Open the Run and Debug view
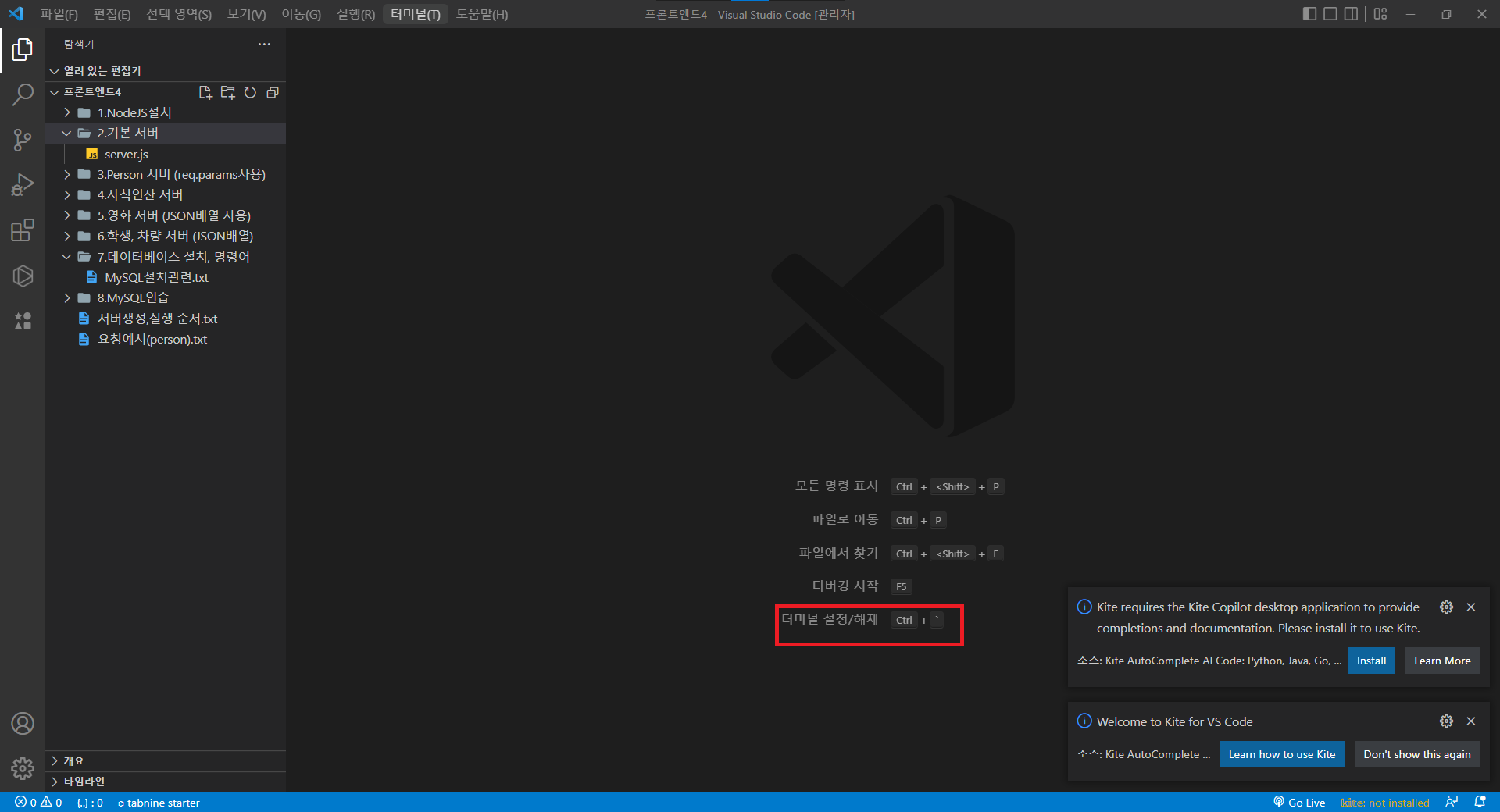This screenshot has height=812, width=1500. pyautogui.click(x=23, y=186)
